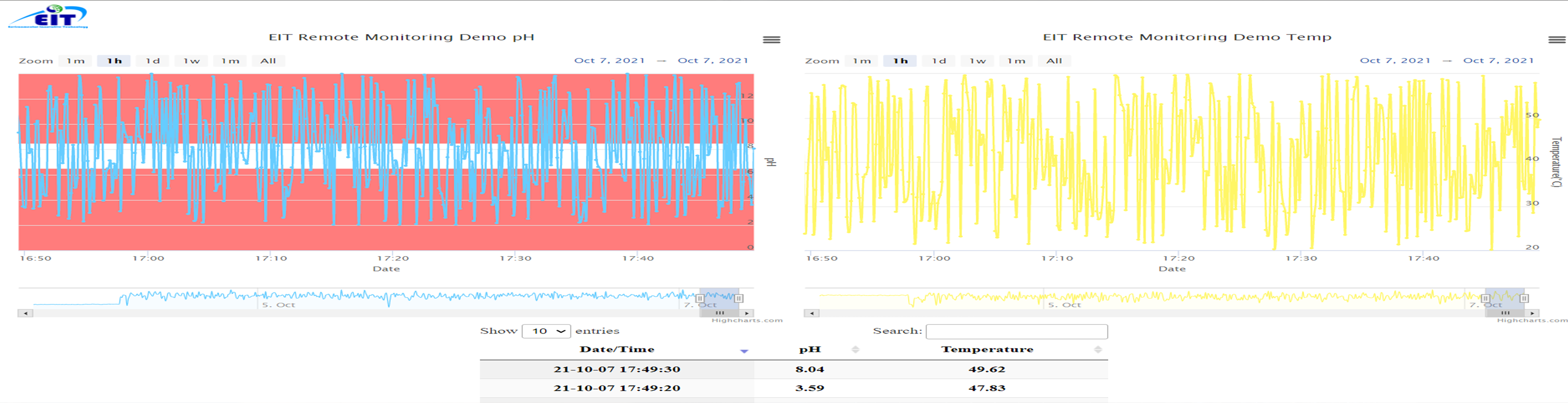Open the Temp chart hamburger context menu
Screen dimensions: 1568x403
tap(1556, 39)
